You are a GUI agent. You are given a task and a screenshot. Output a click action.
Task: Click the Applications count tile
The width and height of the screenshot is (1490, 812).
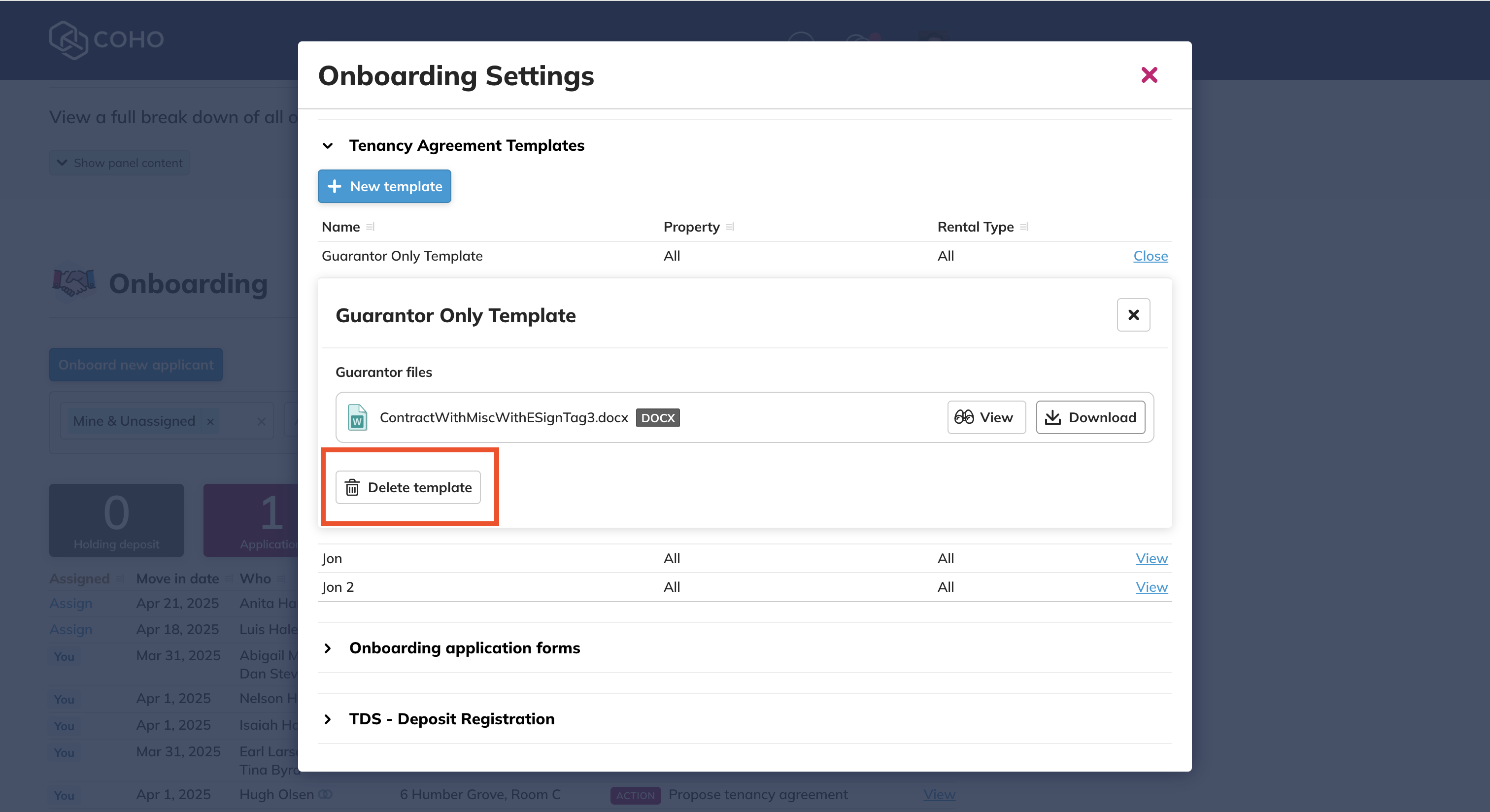pyautogui.click(x=251, y=520)
